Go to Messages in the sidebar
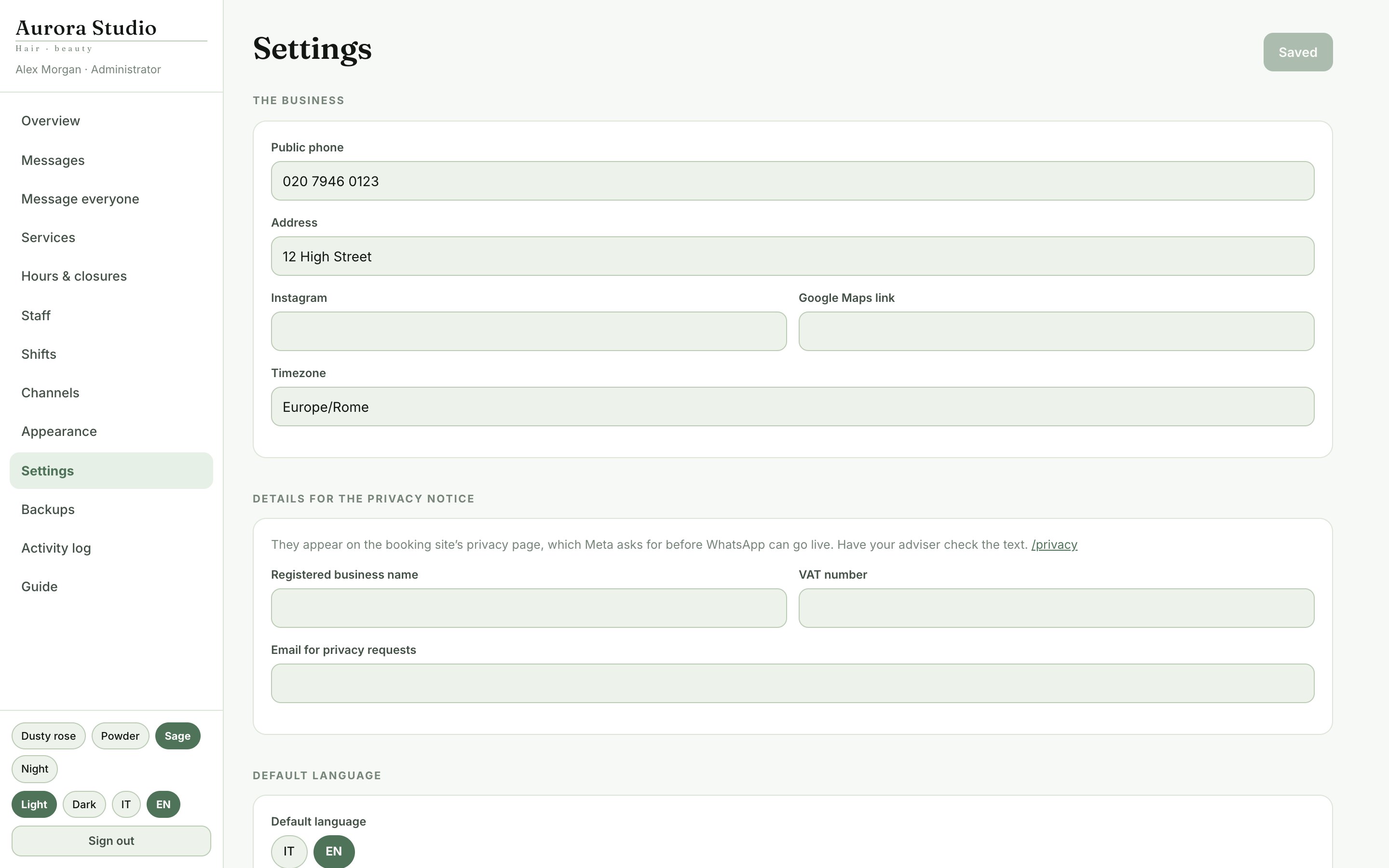This screenshot has height=868, width=1389. 111,160
